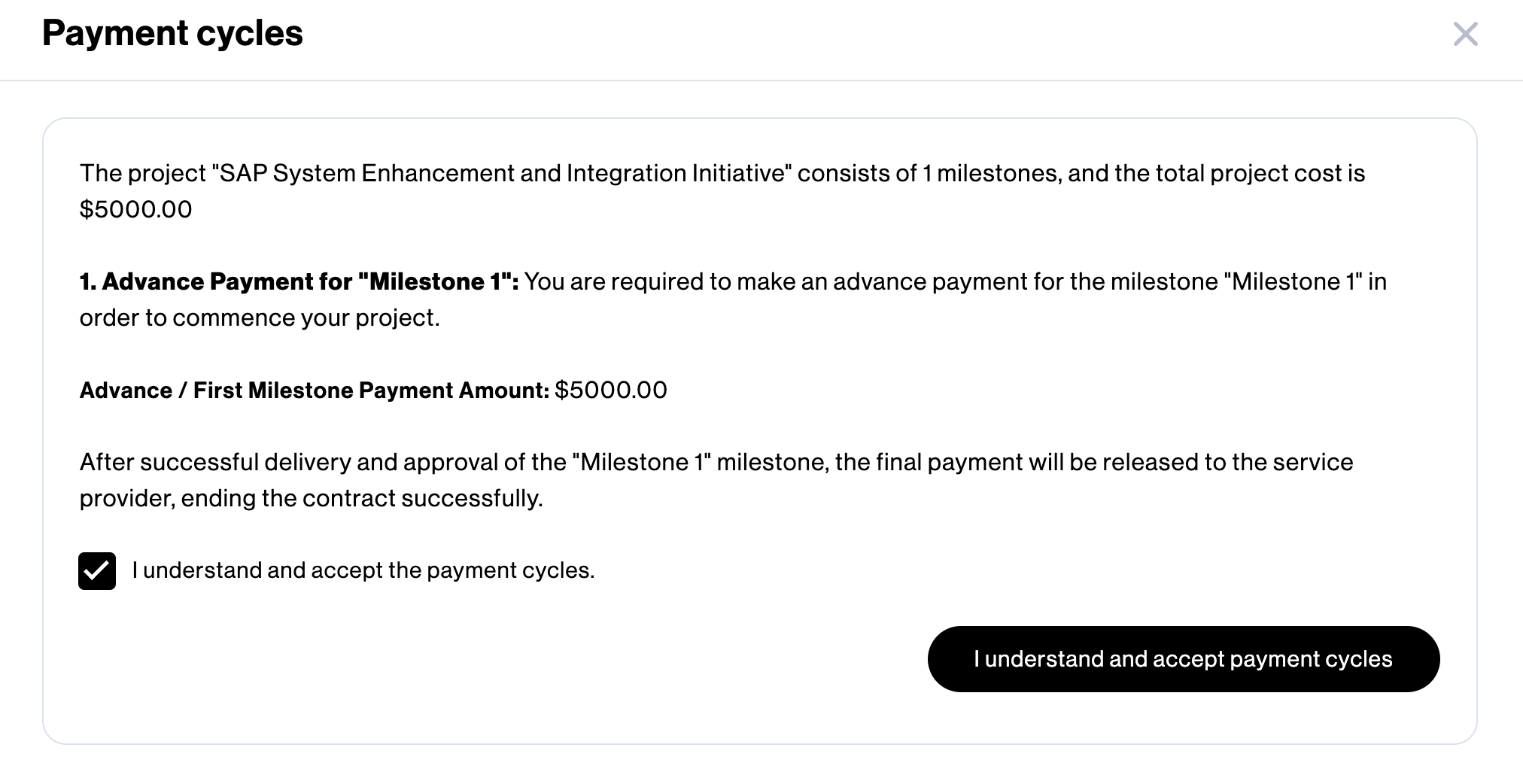Screen dimensions: 1523x784
Task: Click the "provider, ending the contract successfully." line
Action: (312, 498)
